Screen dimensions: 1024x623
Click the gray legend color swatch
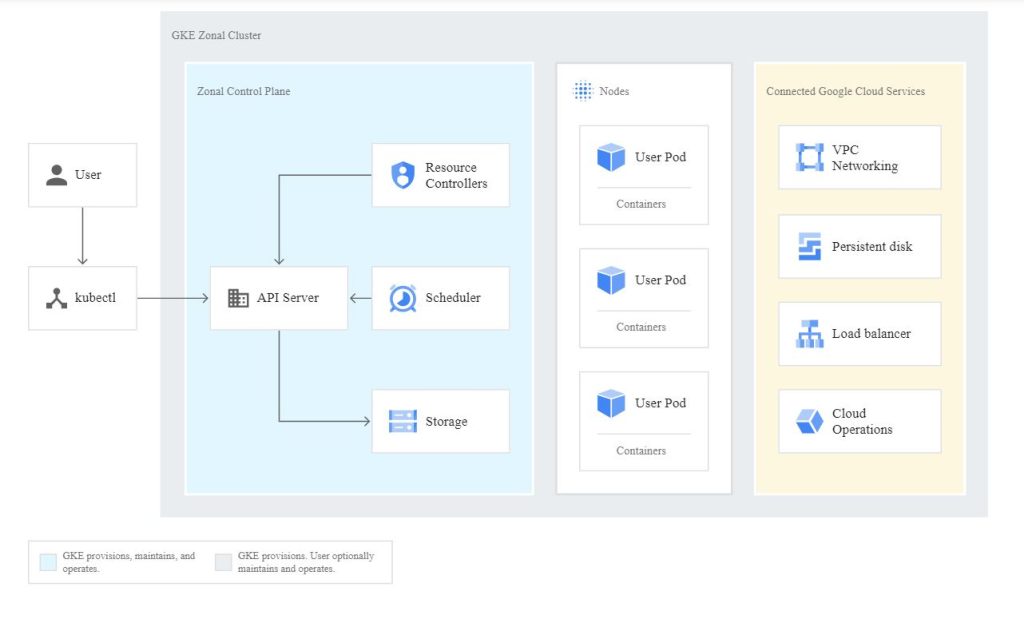pyautogui.click(x=223, y=561)
